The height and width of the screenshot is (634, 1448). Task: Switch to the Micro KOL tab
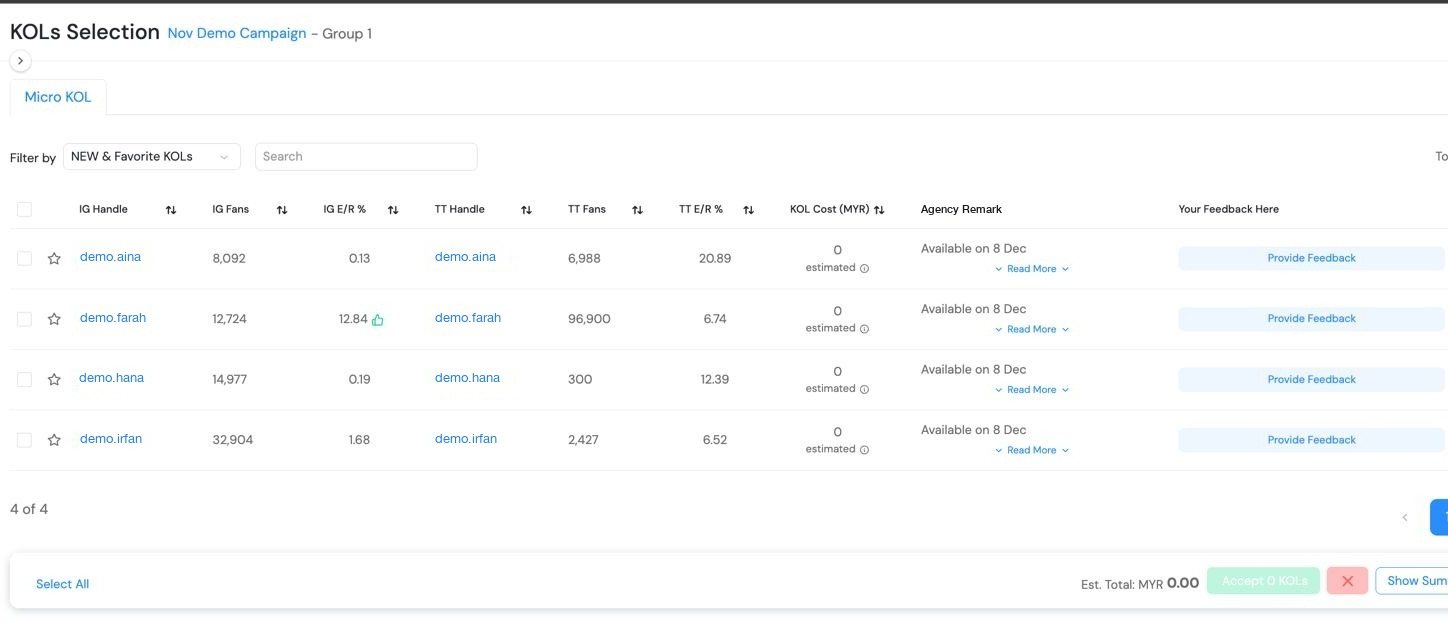[x=58, y=97]
